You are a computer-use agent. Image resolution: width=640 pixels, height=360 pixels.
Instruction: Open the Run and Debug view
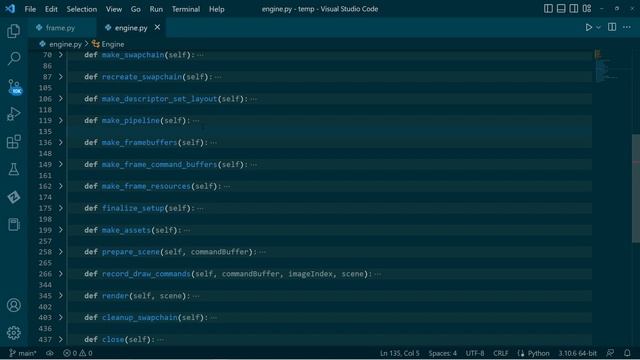pyautogui.click(x=13, y=114)
